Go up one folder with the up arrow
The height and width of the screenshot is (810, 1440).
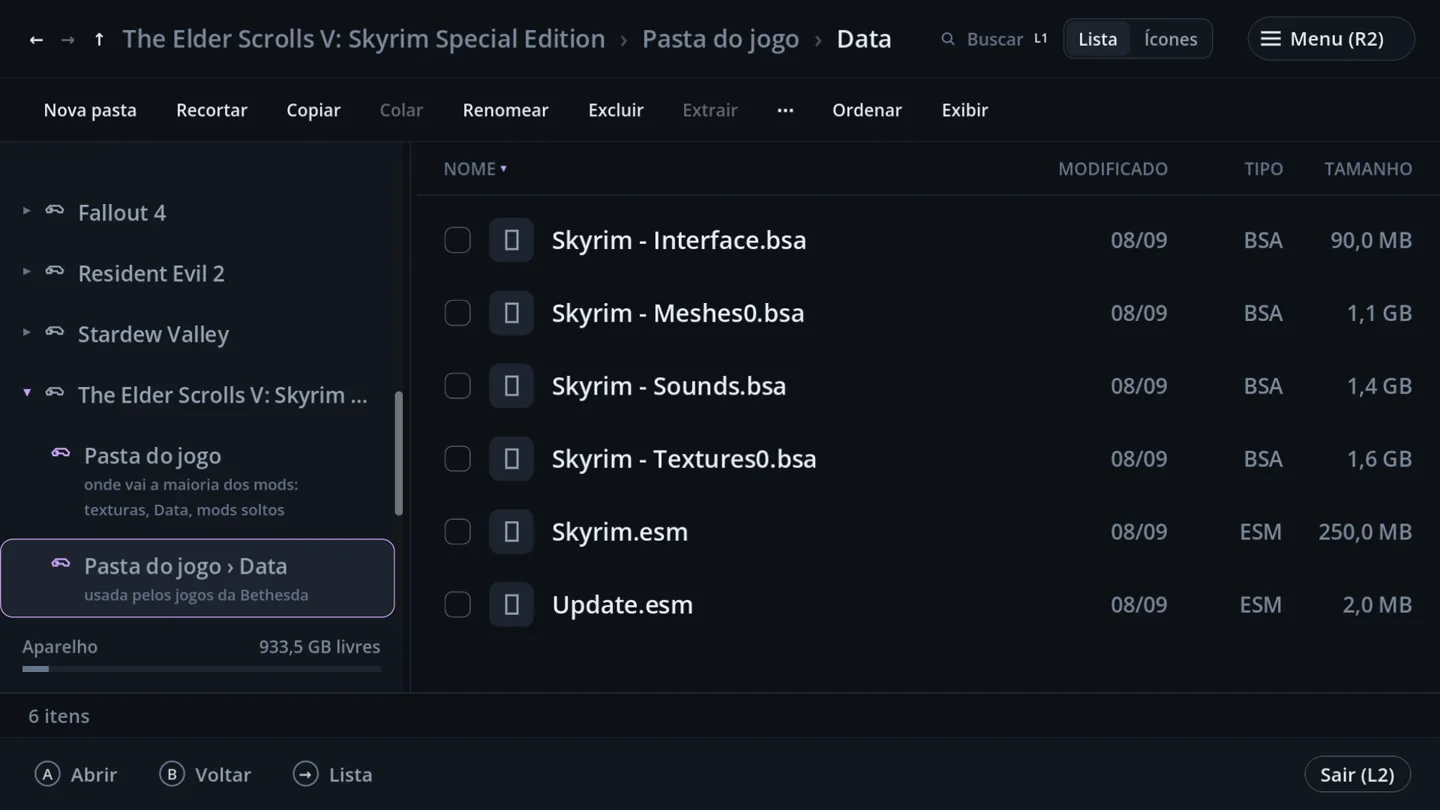click(x=99, y=40)
